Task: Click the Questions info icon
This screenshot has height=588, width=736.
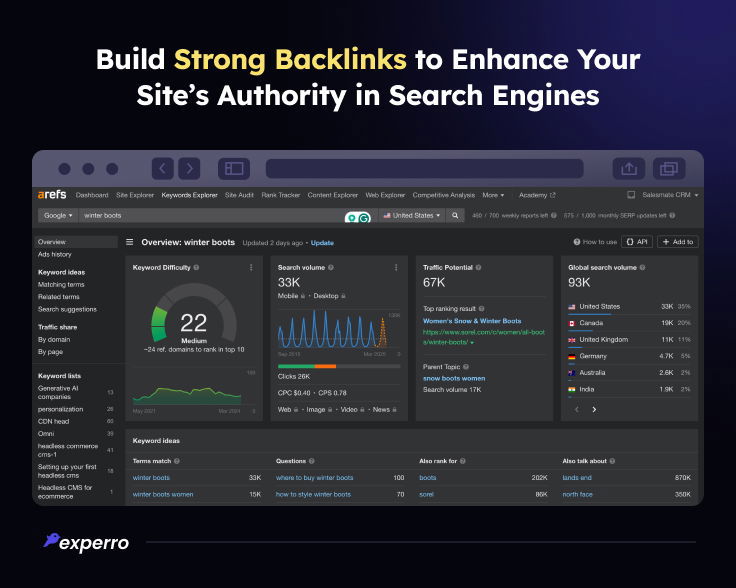Action: [312, 461]
